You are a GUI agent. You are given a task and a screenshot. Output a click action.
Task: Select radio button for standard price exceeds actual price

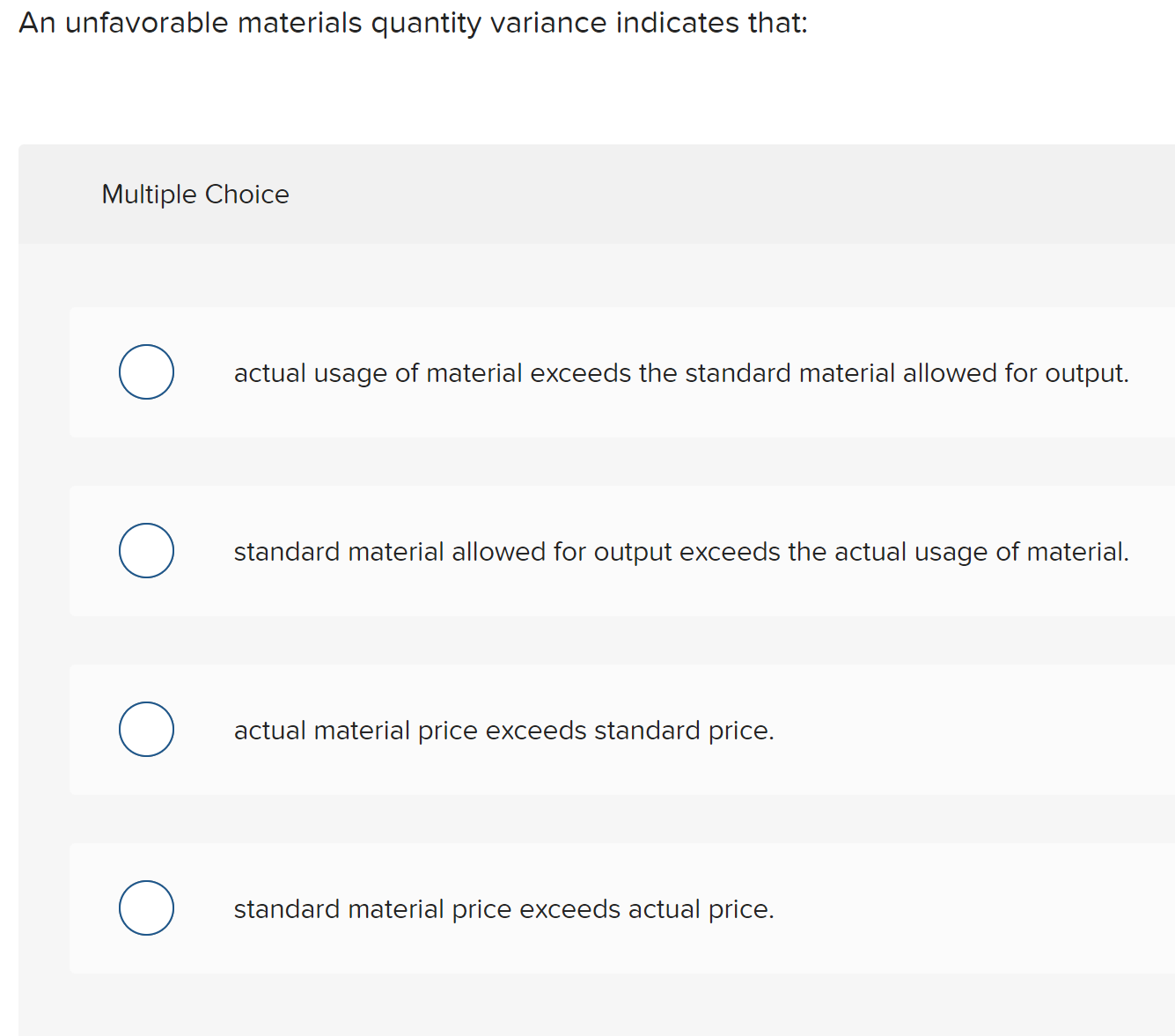tap(146, 908)
